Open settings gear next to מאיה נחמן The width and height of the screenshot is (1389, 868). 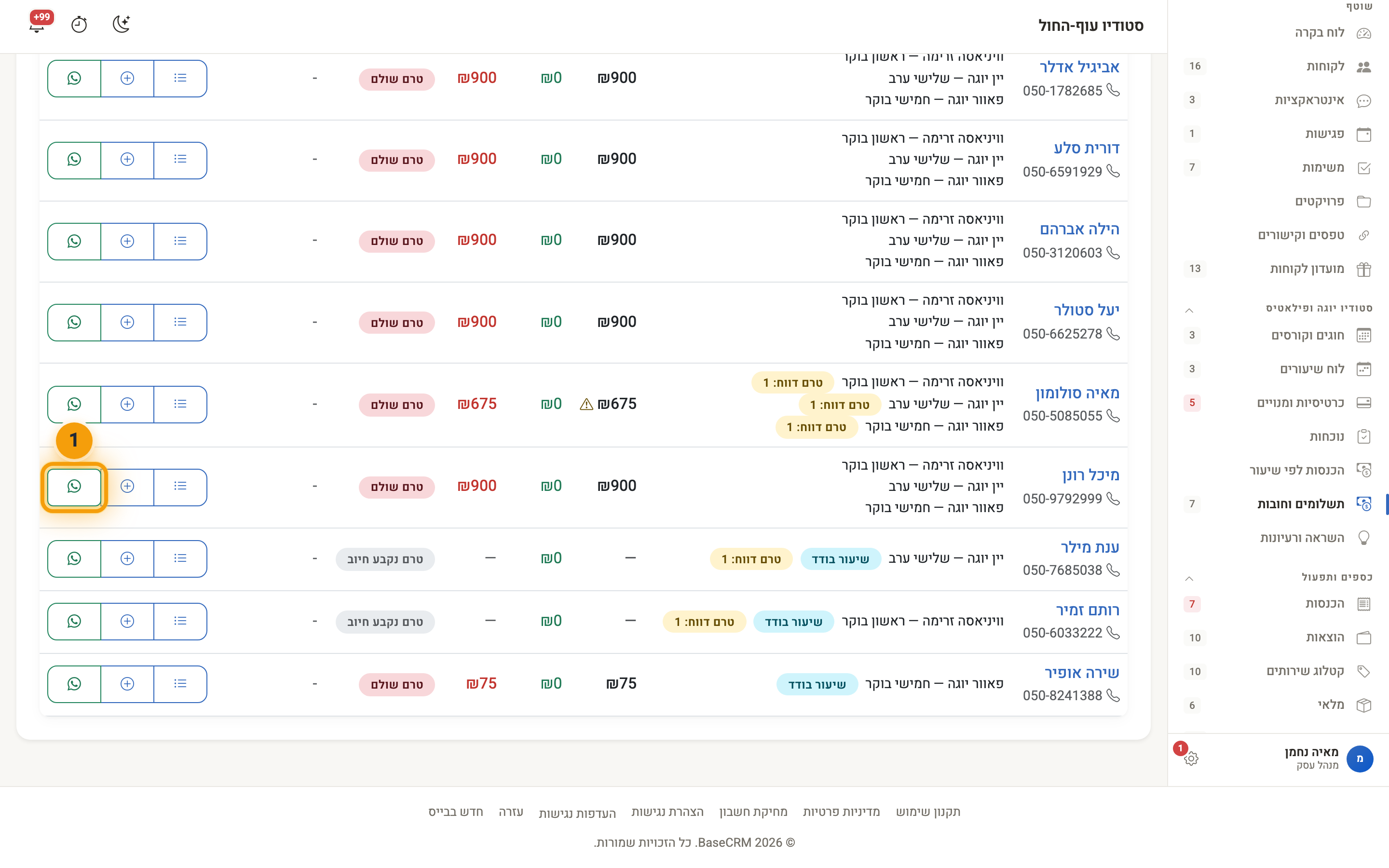click(x=1191, y=759)
